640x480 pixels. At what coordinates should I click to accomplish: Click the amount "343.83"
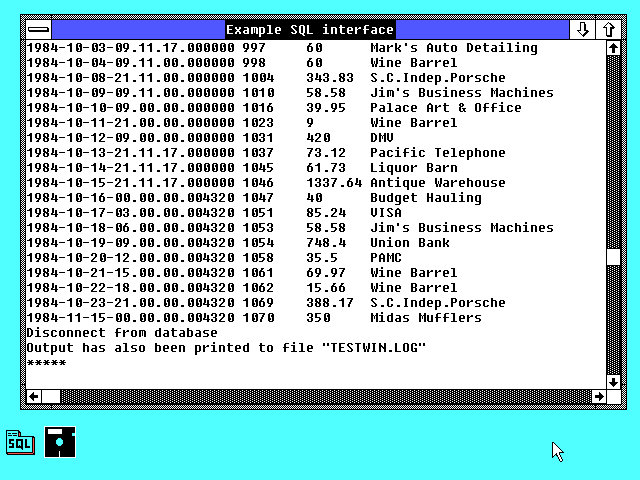pos(330,78)
